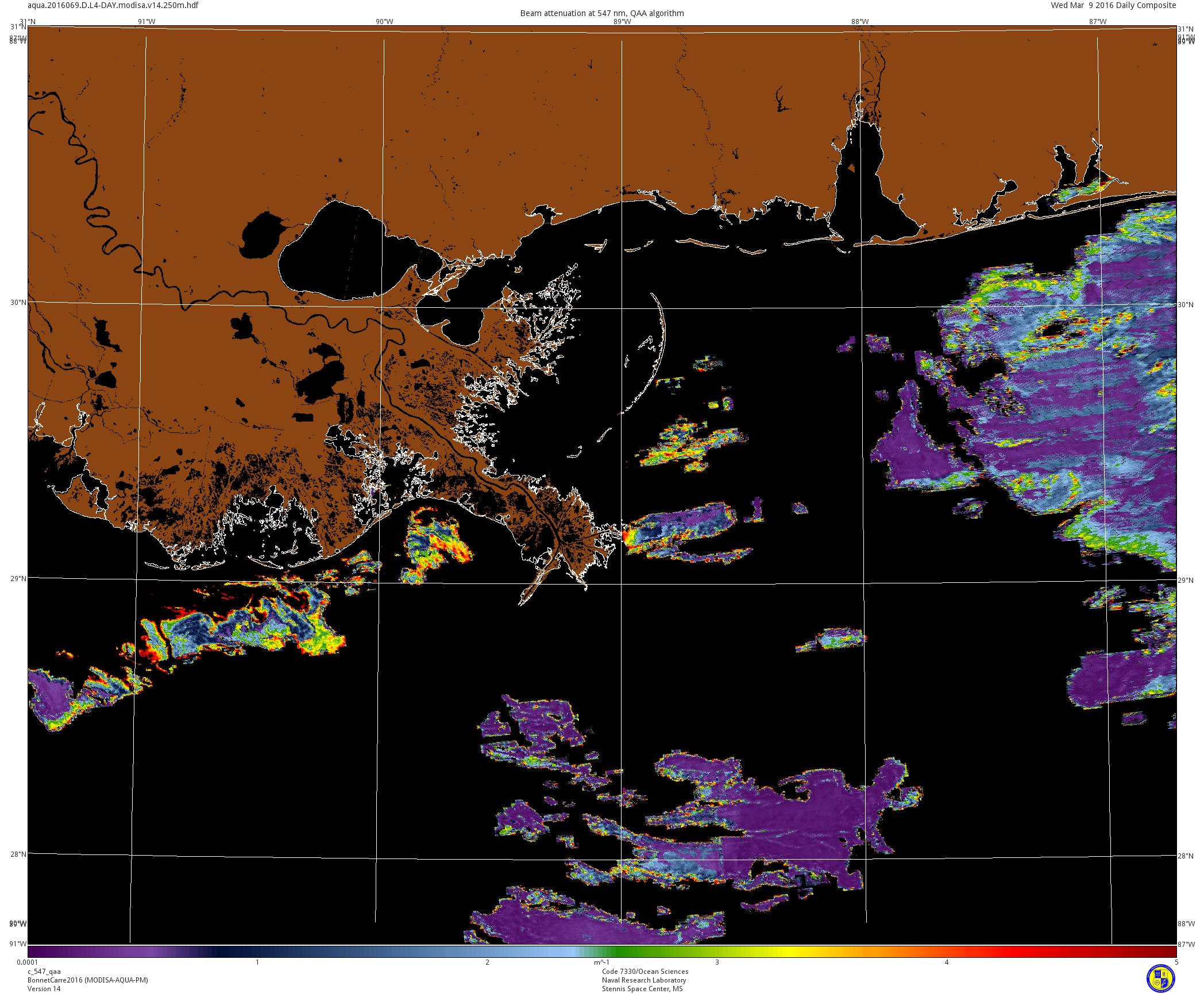Click the Stennis Space Center, MS text

point(642,989)
